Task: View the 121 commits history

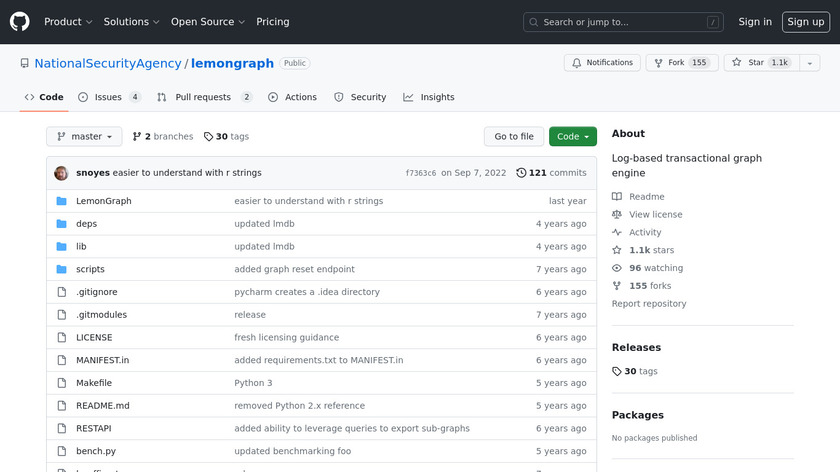Action: click(551, 173)
